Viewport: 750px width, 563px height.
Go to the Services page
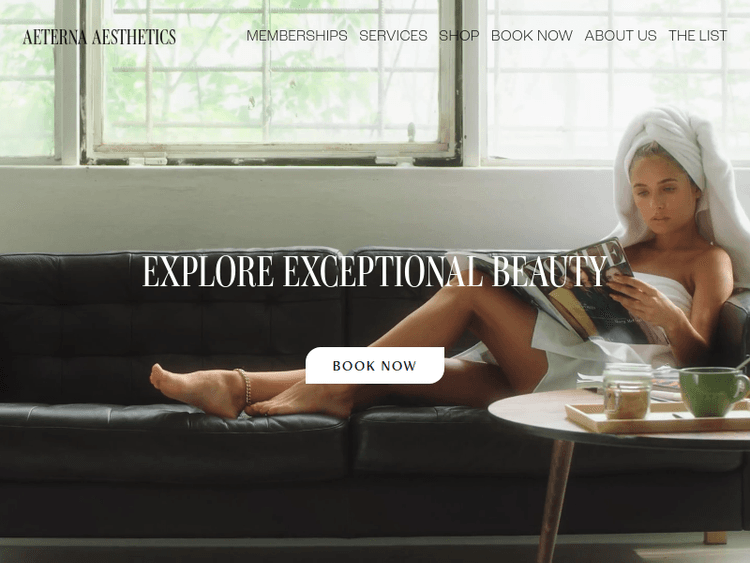(393, 36)
